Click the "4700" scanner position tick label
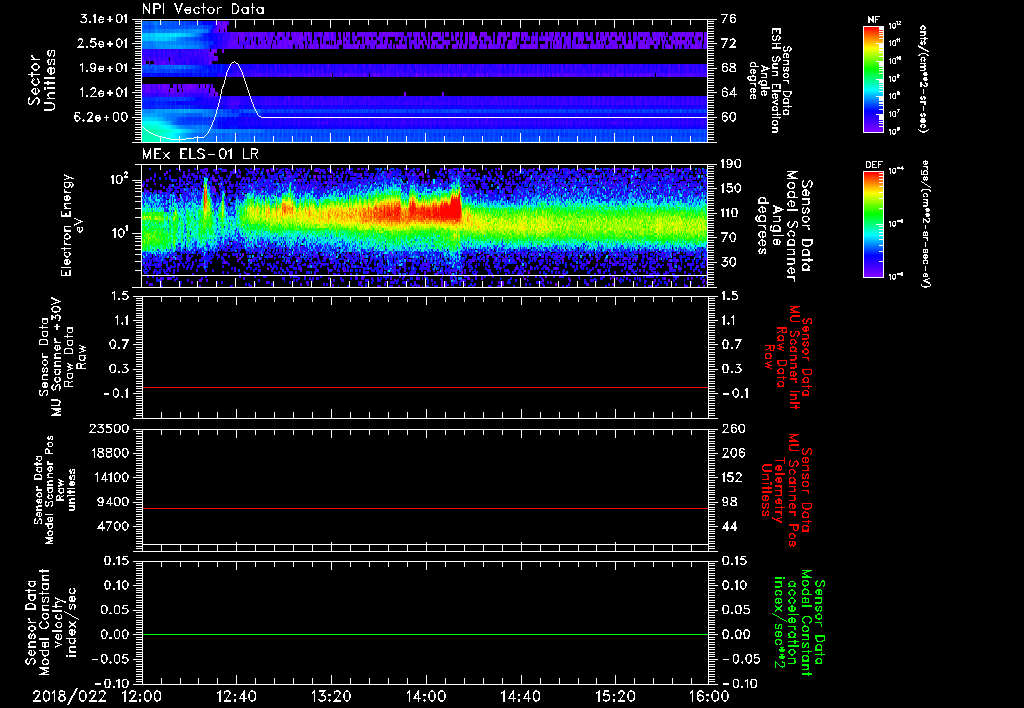This screenshot has height=708, width=1024. (x=113, y=526)
